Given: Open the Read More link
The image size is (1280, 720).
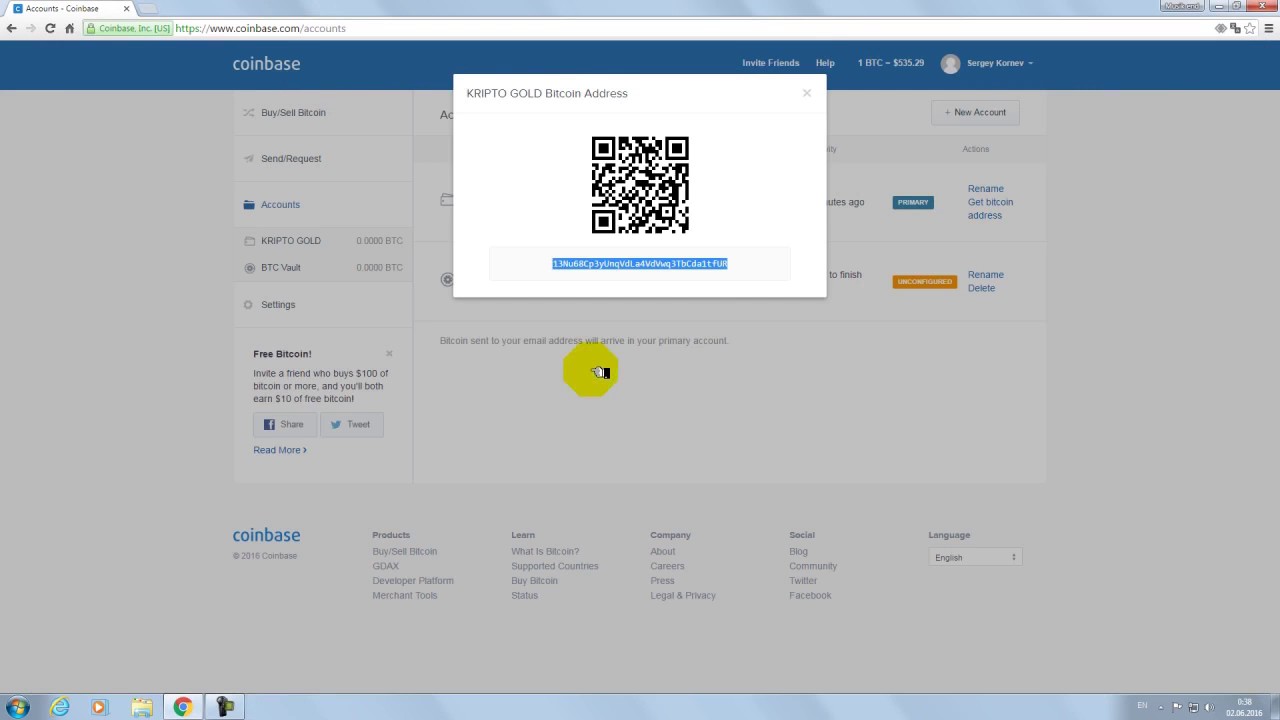Looking at the screenshot, I should click(280, 450).
